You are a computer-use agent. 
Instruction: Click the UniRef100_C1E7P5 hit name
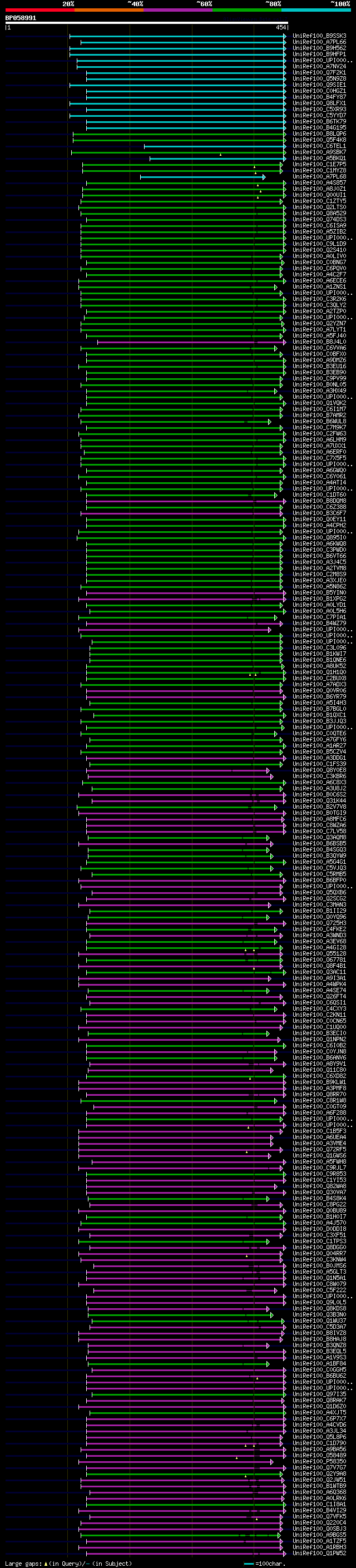click(319, 164)
